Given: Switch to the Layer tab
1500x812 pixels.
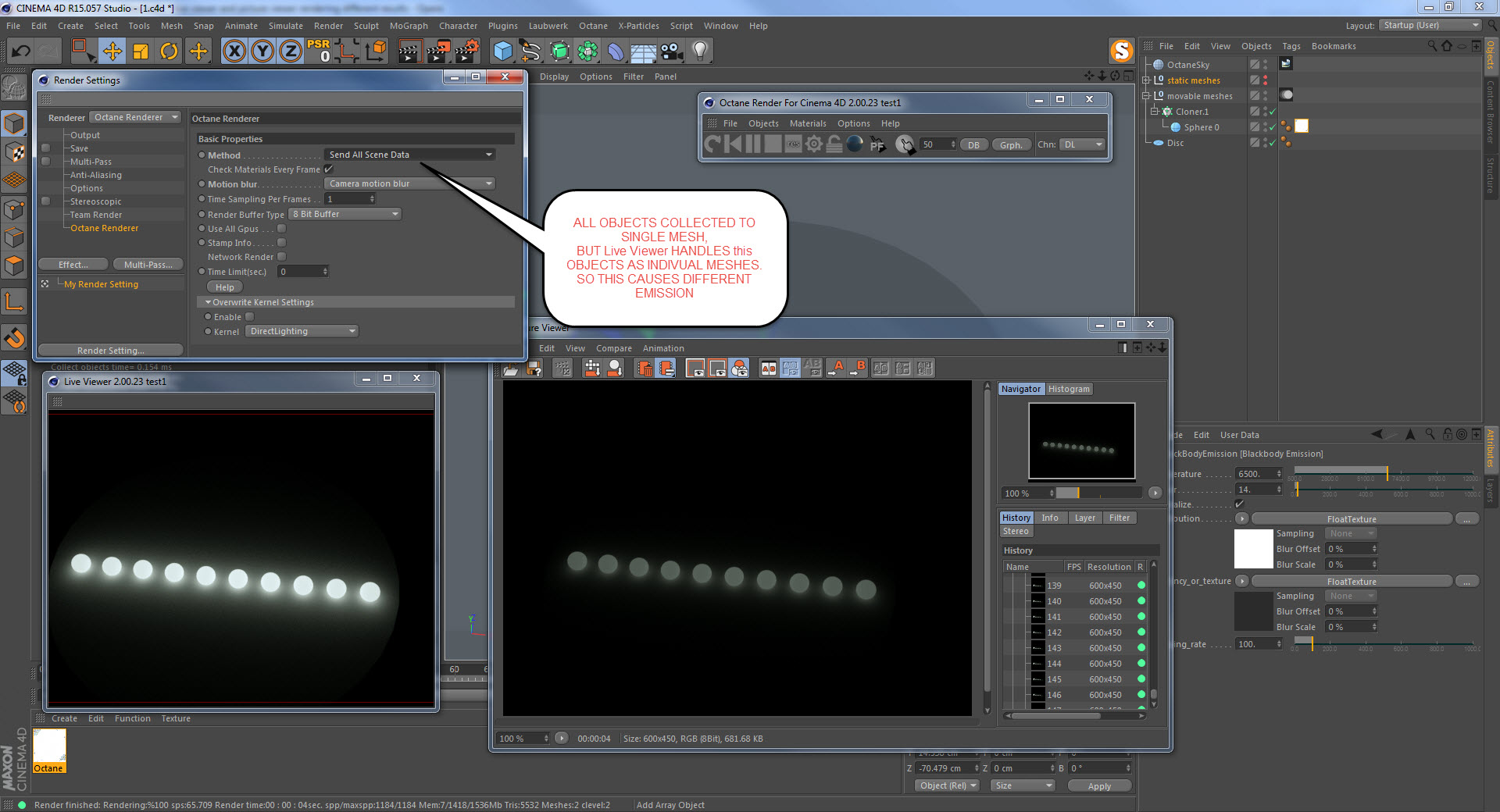Looking at the screenshot, I should tap(1084, 518).
